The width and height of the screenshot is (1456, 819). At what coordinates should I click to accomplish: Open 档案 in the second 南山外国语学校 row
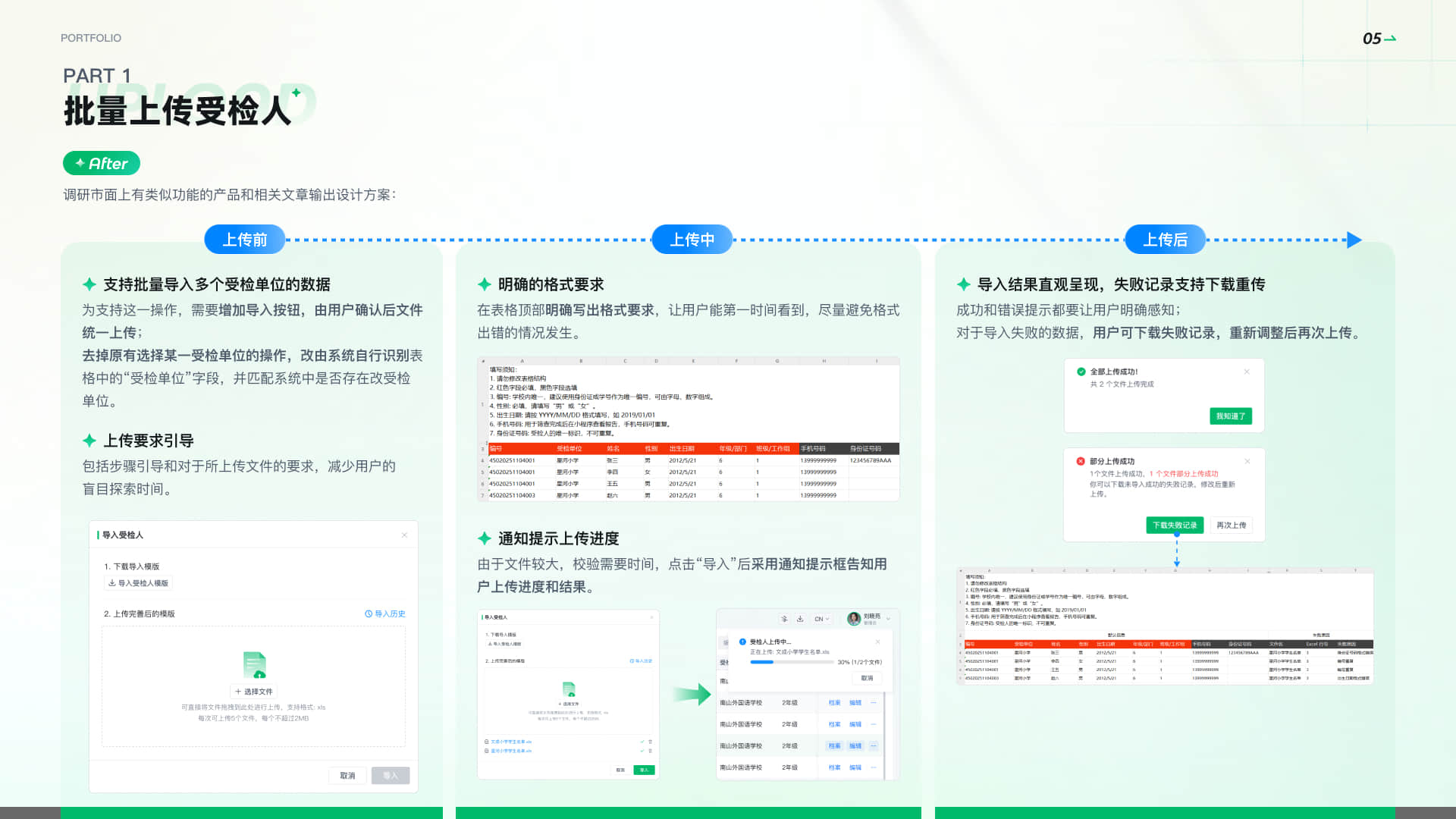tap(834, 724)
